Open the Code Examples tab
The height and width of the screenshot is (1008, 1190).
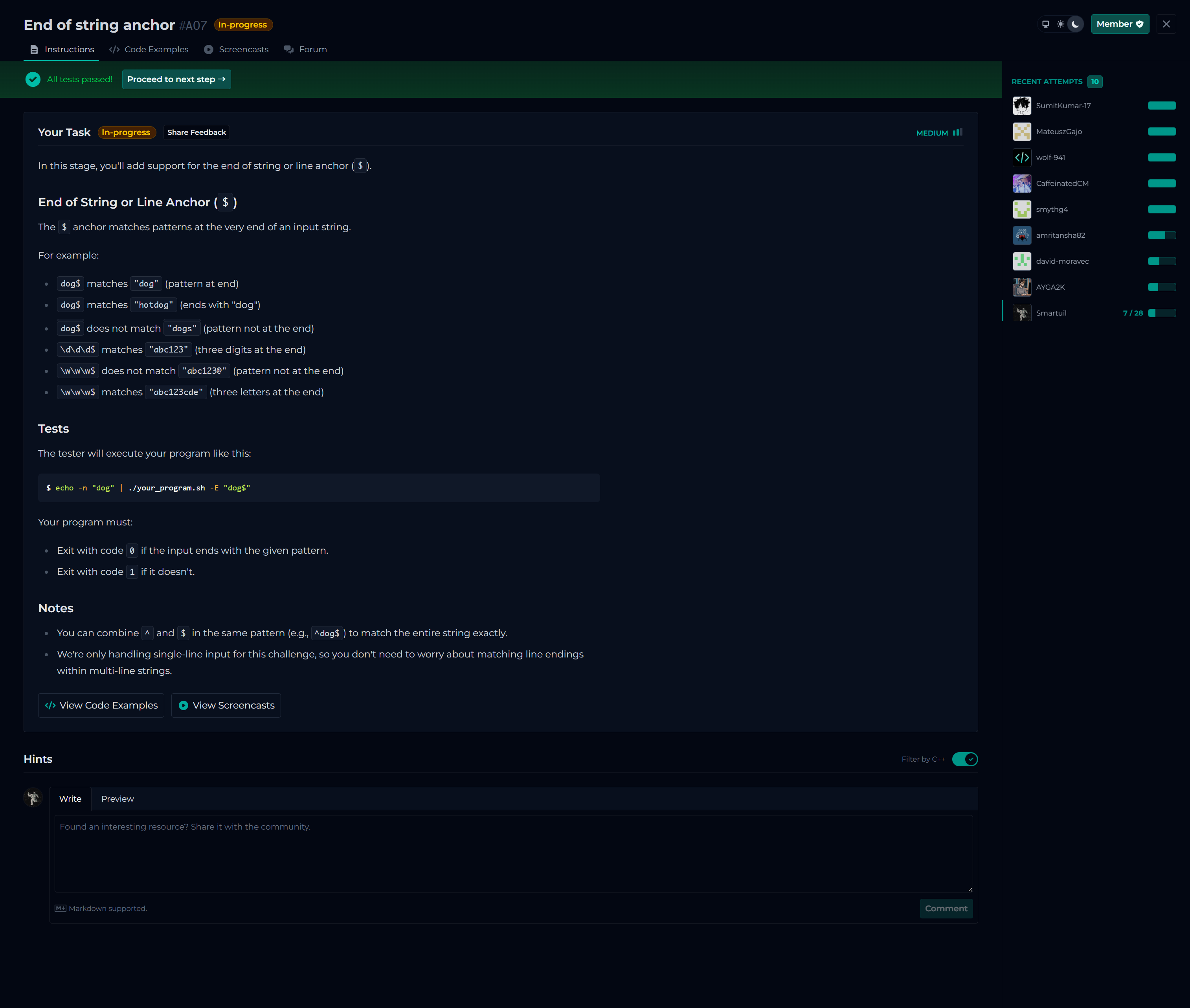pyautogui.click(x=149, y=50)
